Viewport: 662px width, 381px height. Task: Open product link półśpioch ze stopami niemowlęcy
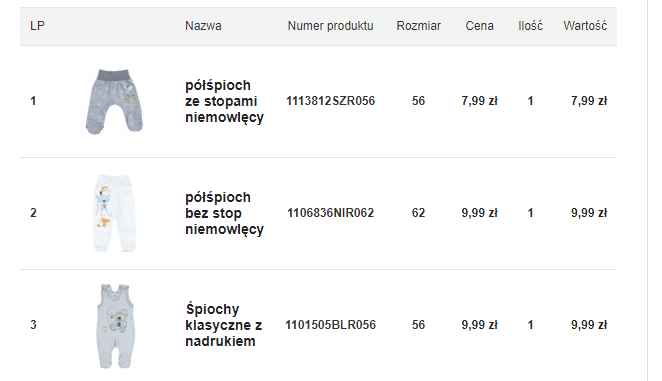coord(224,101)
